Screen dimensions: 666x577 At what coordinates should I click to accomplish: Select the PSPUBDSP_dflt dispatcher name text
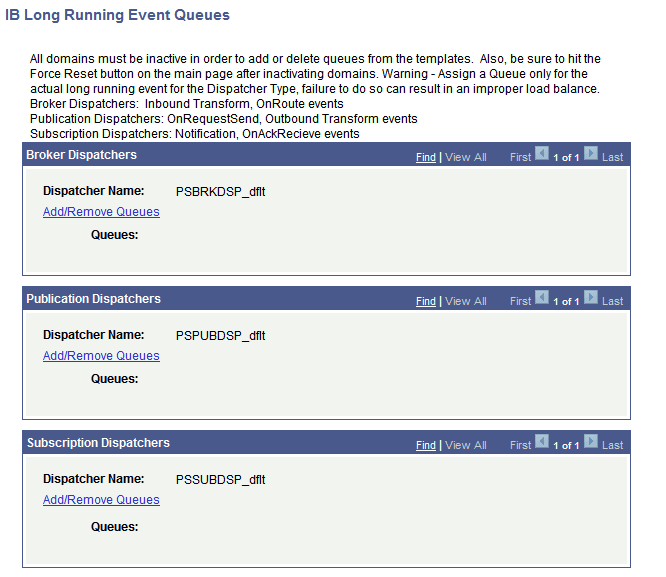[220, 336]
